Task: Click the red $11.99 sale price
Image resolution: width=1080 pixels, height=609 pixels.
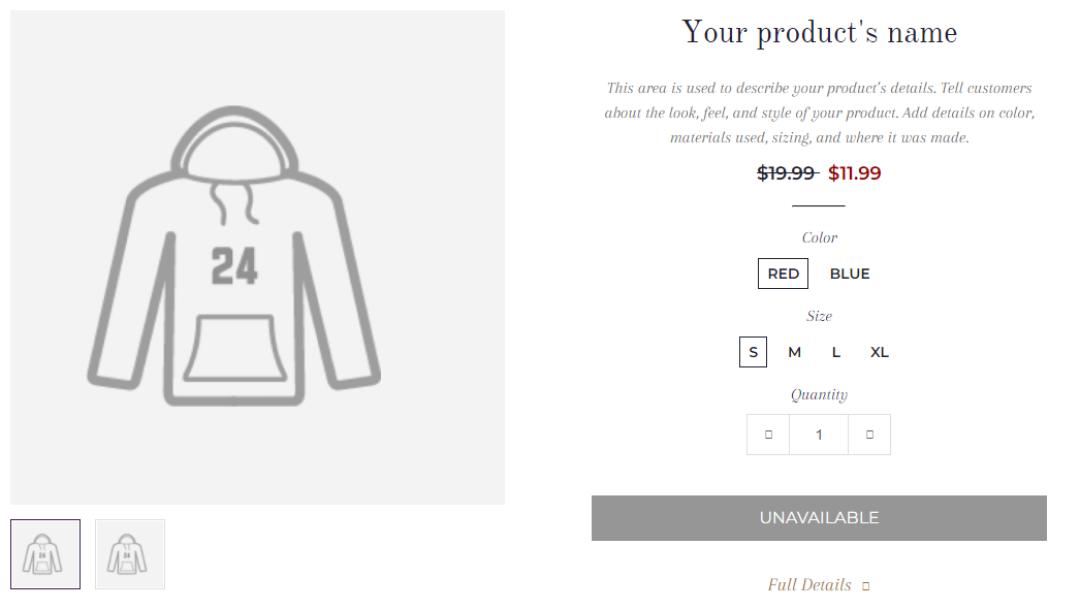Action: click(x=854, y=173)
